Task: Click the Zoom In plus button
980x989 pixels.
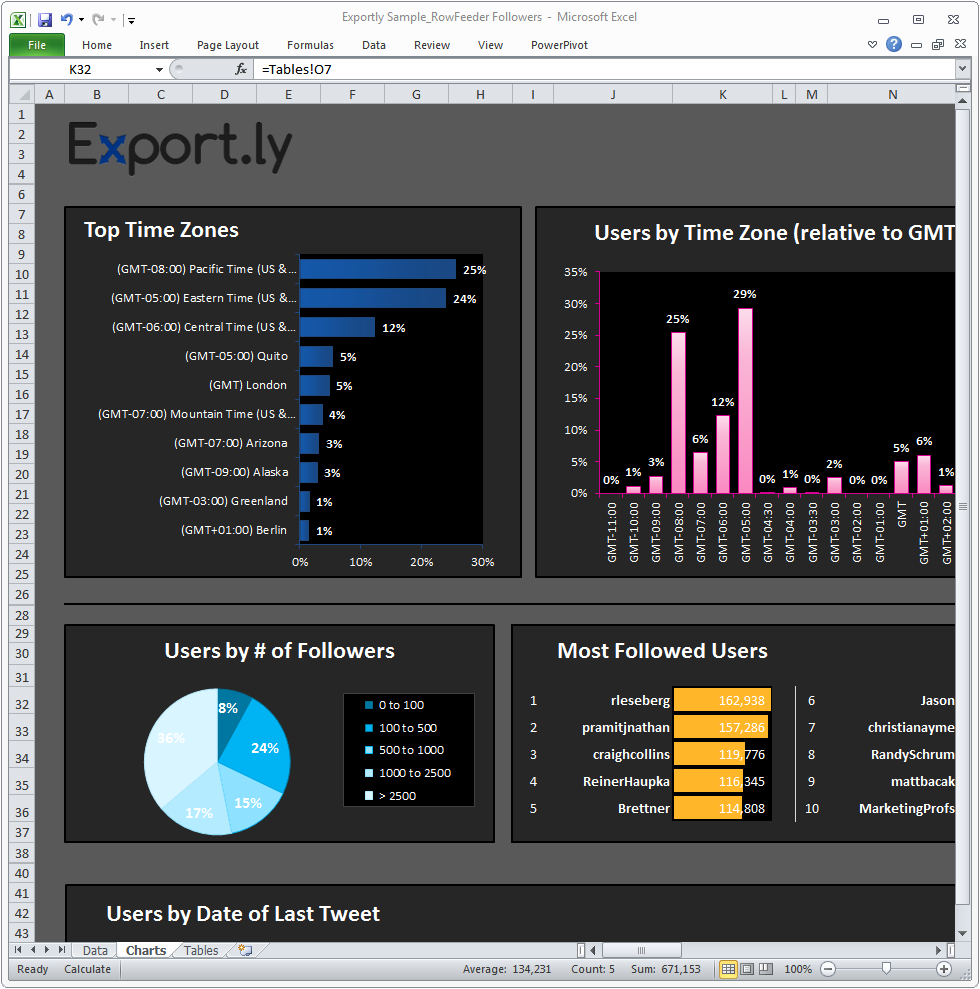Action: tap(944, 969)
